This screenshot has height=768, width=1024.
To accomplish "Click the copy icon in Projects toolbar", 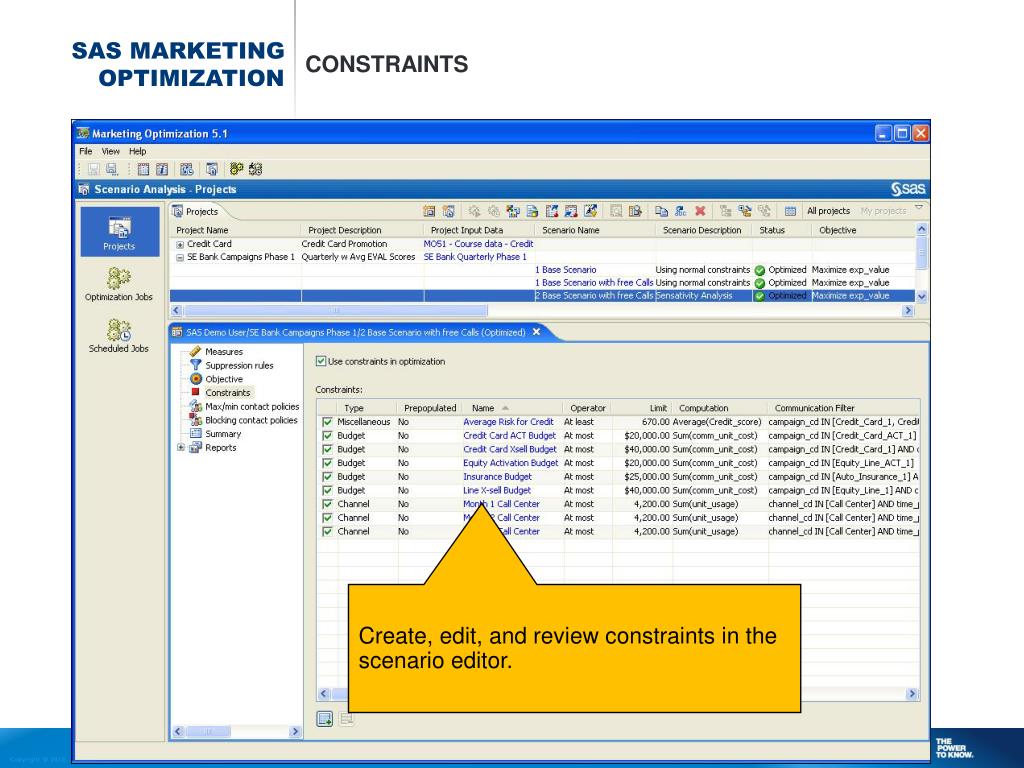I will [662, 211].
